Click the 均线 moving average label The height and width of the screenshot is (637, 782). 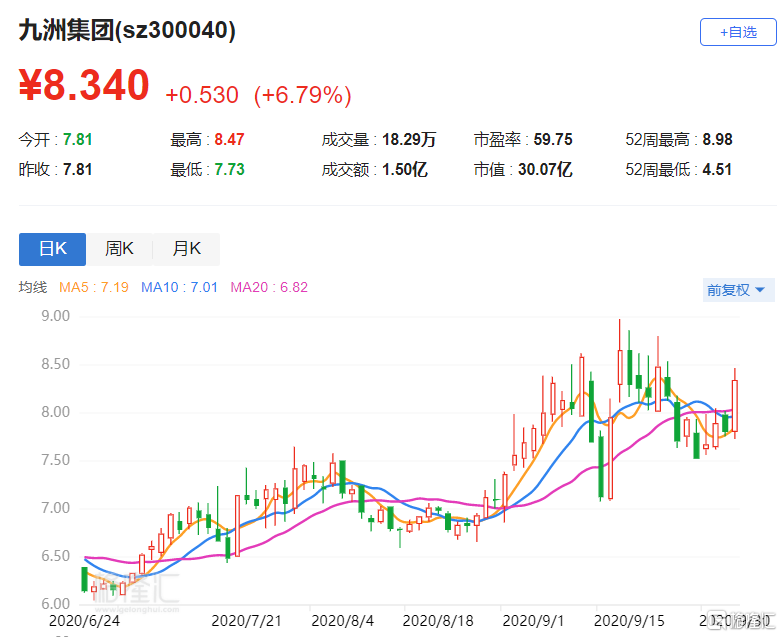[33, 287]
